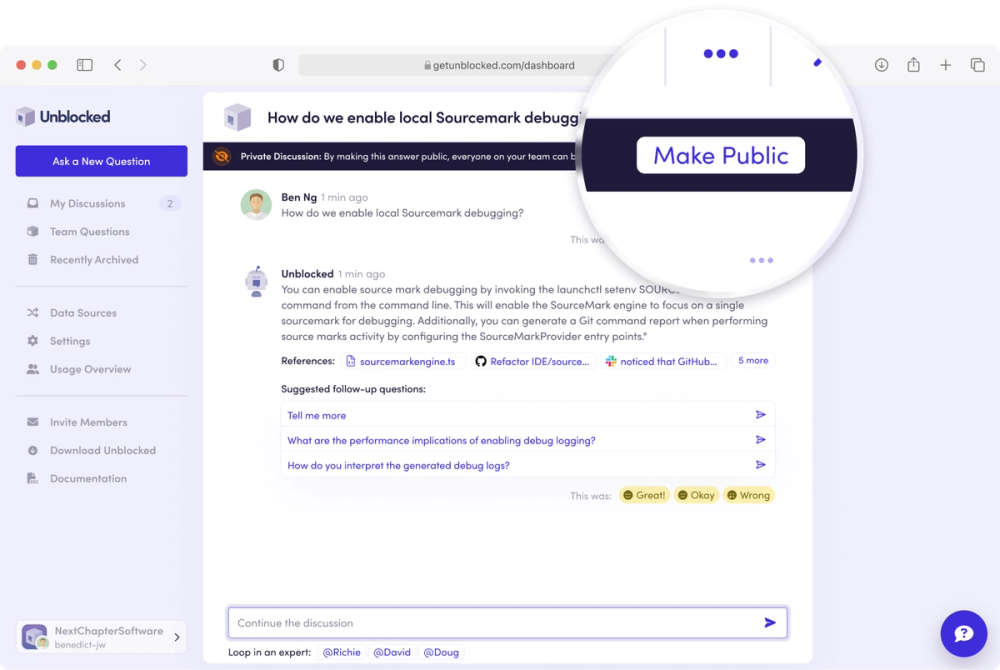The height and width of the screenshot is (670, 1000).
Task: Click the send icon in discussion input
Action: point(770,622)
